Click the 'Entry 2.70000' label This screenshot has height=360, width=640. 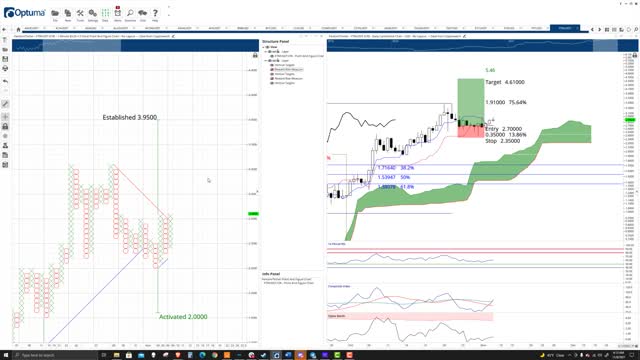click(x=503, y=129)
